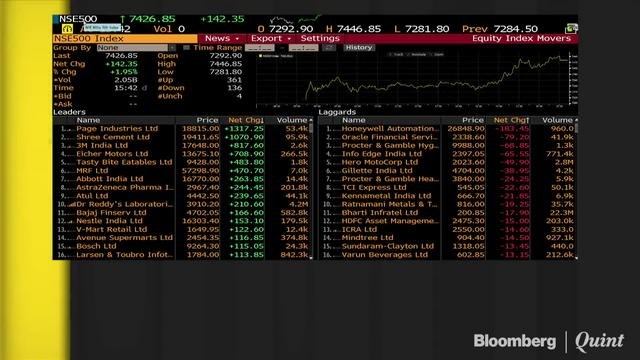Open the Group By None dropdown

136,48
